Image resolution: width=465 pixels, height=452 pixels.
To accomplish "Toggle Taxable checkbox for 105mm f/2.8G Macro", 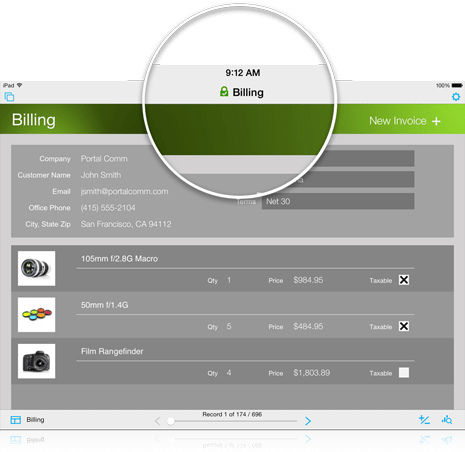I will (x=404, y=280).
